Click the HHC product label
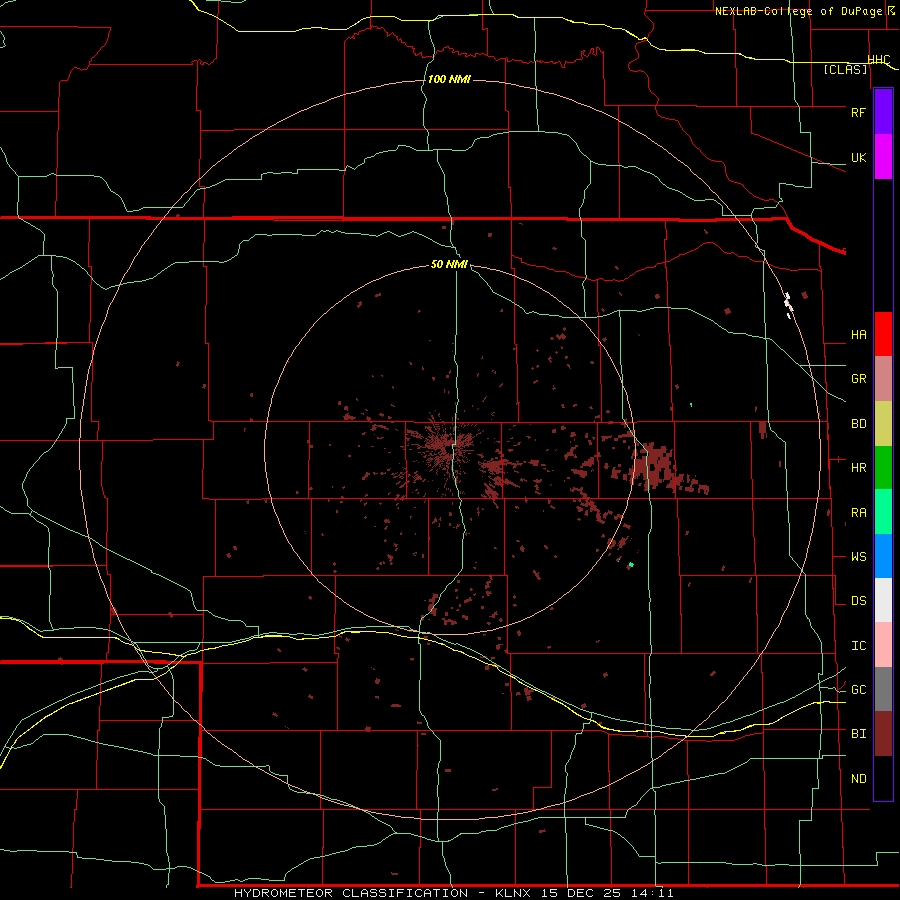900x900 pixels. (879, 60)
